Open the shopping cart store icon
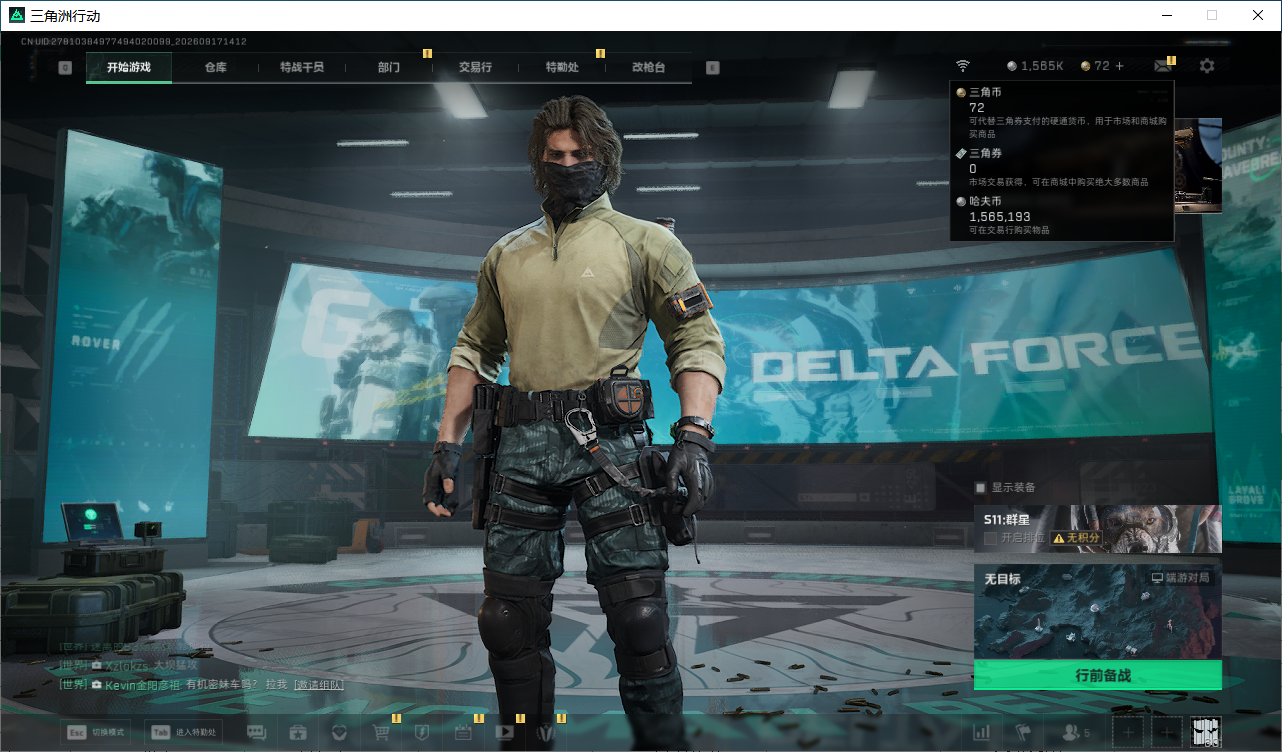This screenshot has height=752, width=1282. tap(381, 732)
